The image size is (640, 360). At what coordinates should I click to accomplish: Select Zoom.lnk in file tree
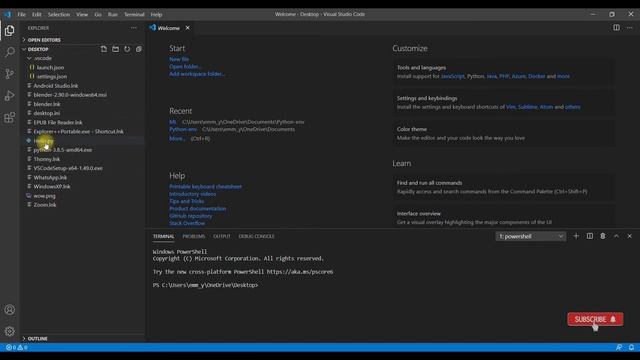(x=45, y=205)
